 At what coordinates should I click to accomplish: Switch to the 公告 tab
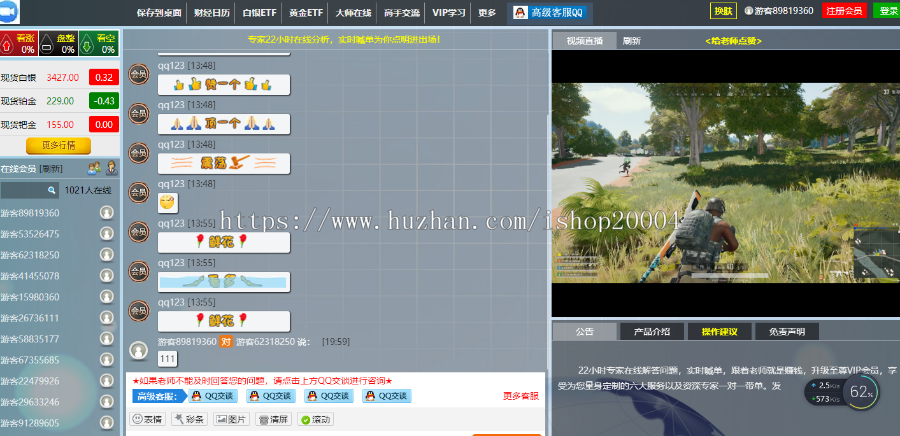pos(585,332)
